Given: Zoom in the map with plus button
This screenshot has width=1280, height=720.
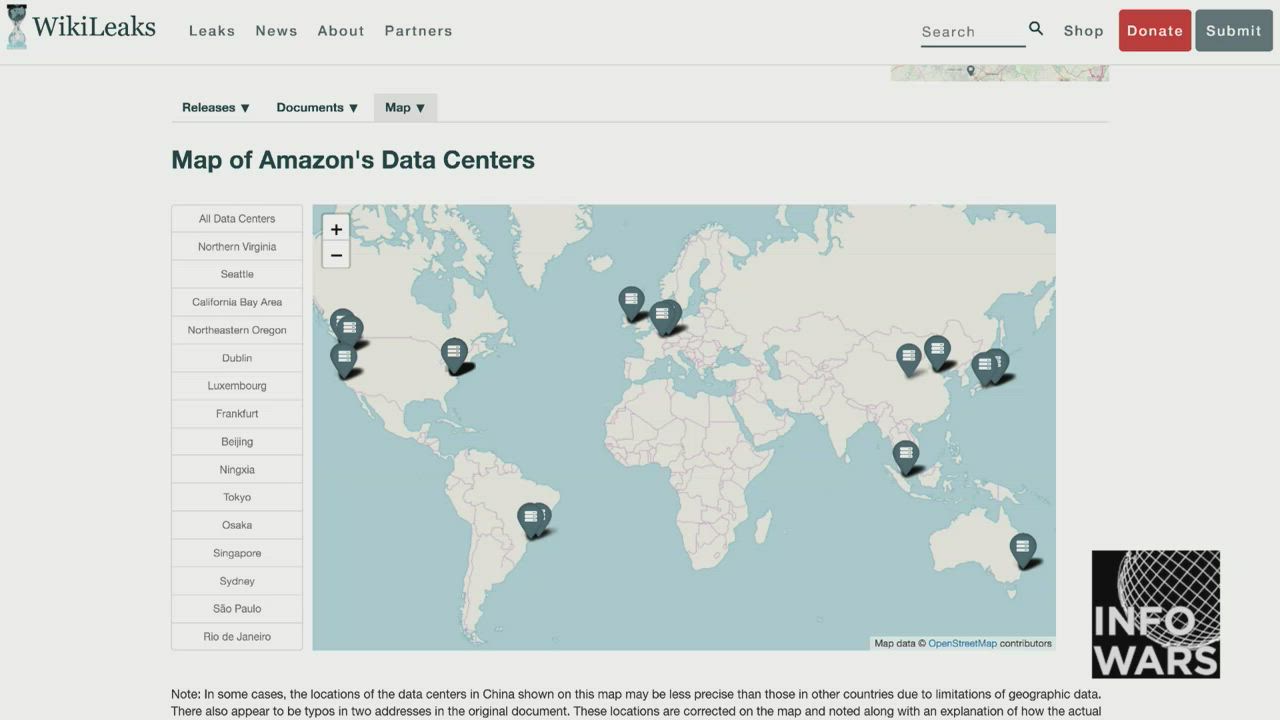Looking at the screenshot, I should coord(336,229).
